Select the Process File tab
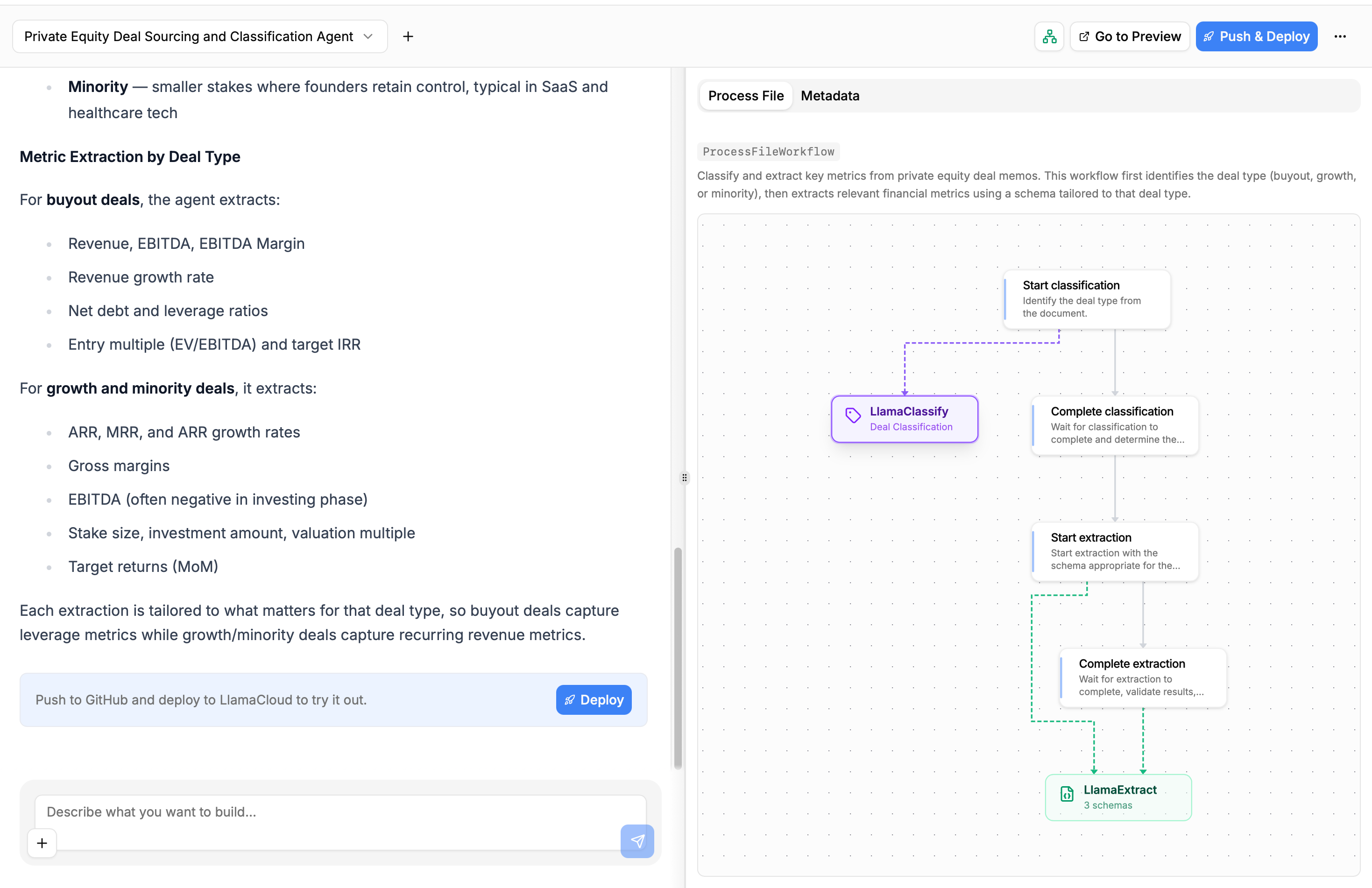 (x=745, y=96)
